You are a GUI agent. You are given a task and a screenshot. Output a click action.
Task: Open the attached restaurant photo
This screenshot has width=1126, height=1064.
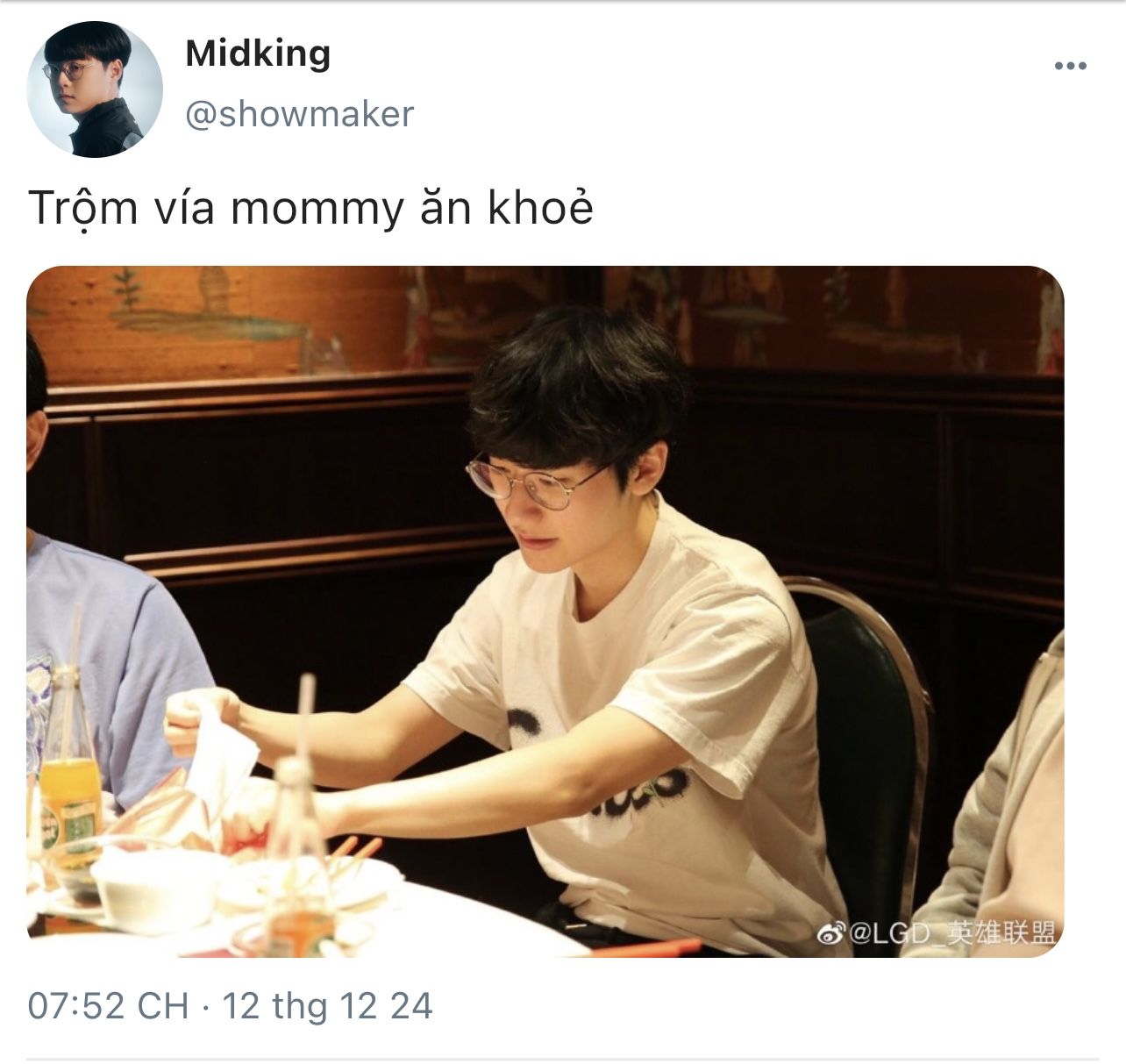pyautogui.click(x=545, y=611)
